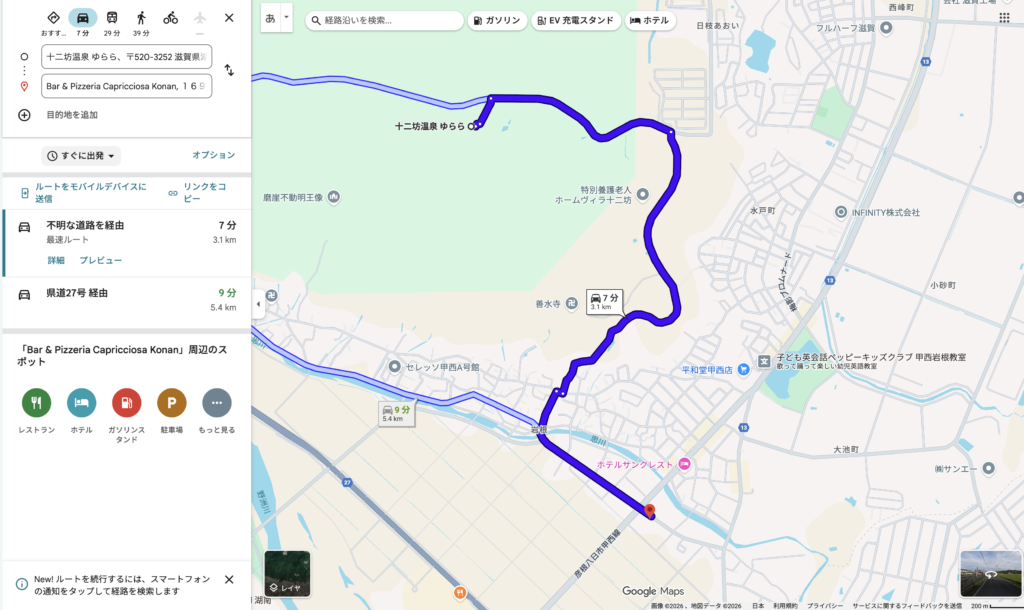Collapse the side panel arrow
Screen dimensions: 1024x610
click(x=258, y=304)
